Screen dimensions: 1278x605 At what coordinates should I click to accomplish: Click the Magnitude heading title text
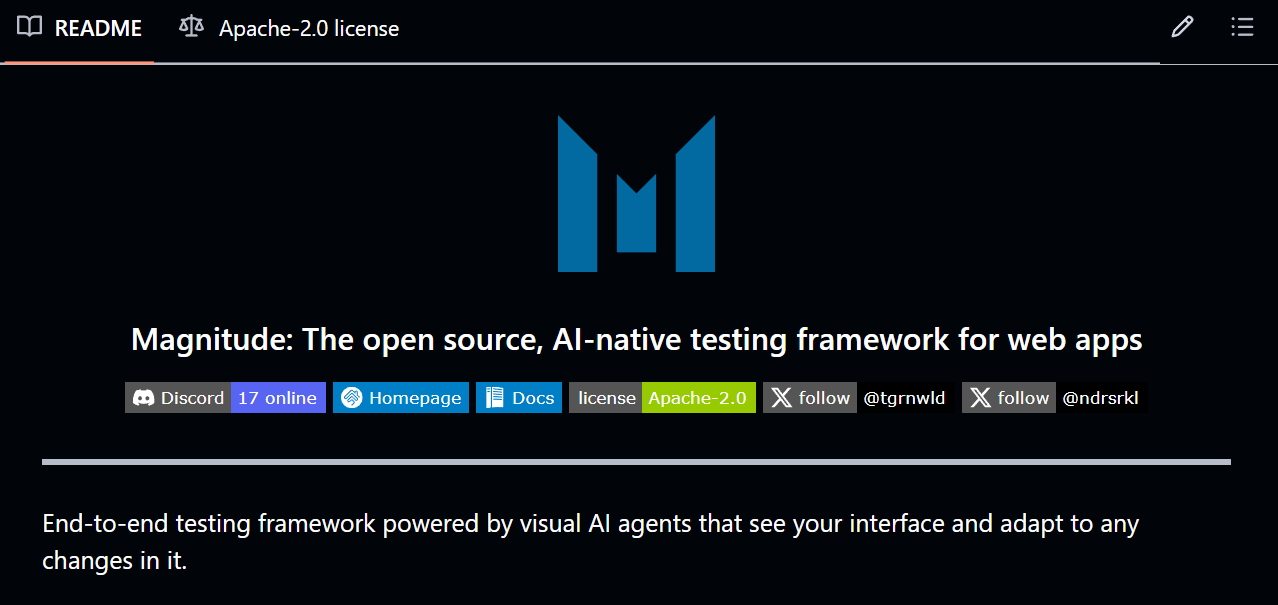[x=637, y=340]
